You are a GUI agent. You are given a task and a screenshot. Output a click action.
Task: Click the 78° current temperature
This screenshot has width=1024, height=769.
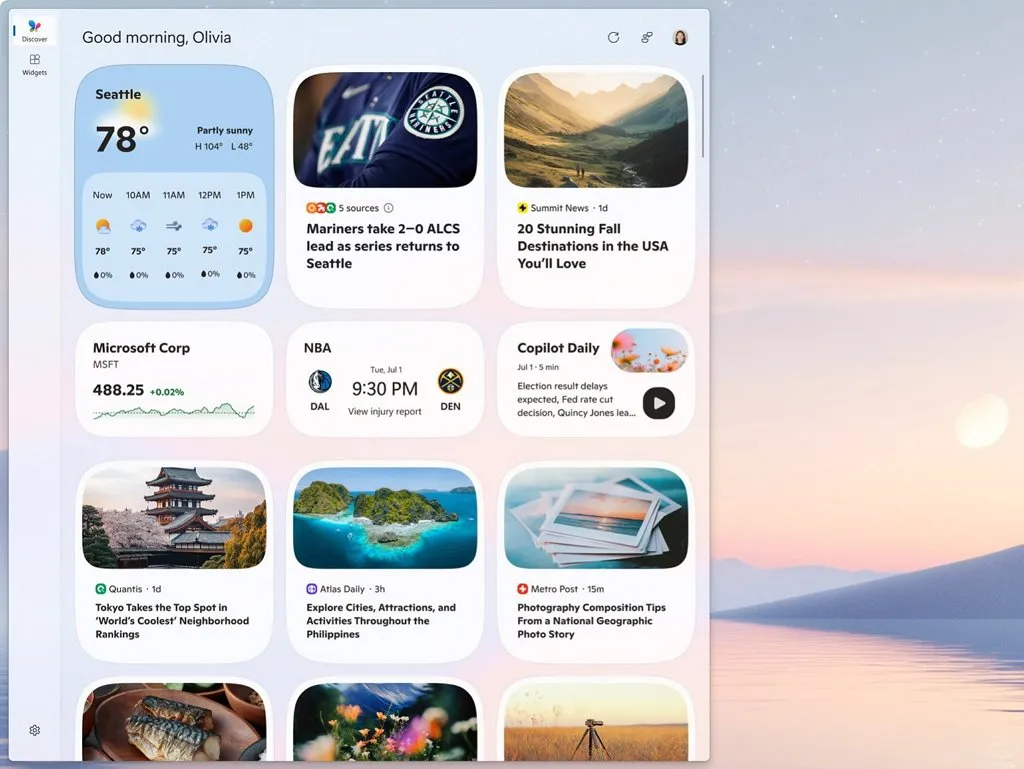[x=122, y=139]
